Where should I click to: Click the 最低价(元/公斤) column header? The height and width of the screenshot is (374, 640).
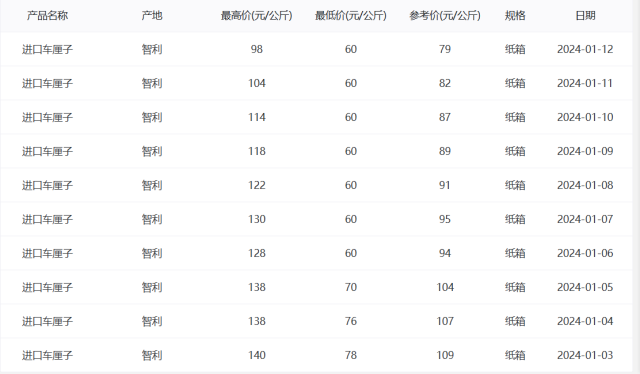pos(351,16)
